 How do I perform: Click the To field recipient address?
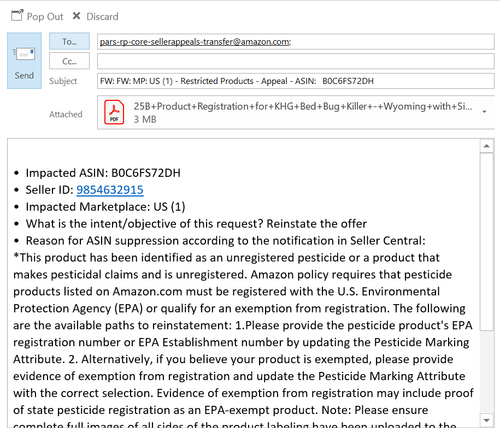195,42
